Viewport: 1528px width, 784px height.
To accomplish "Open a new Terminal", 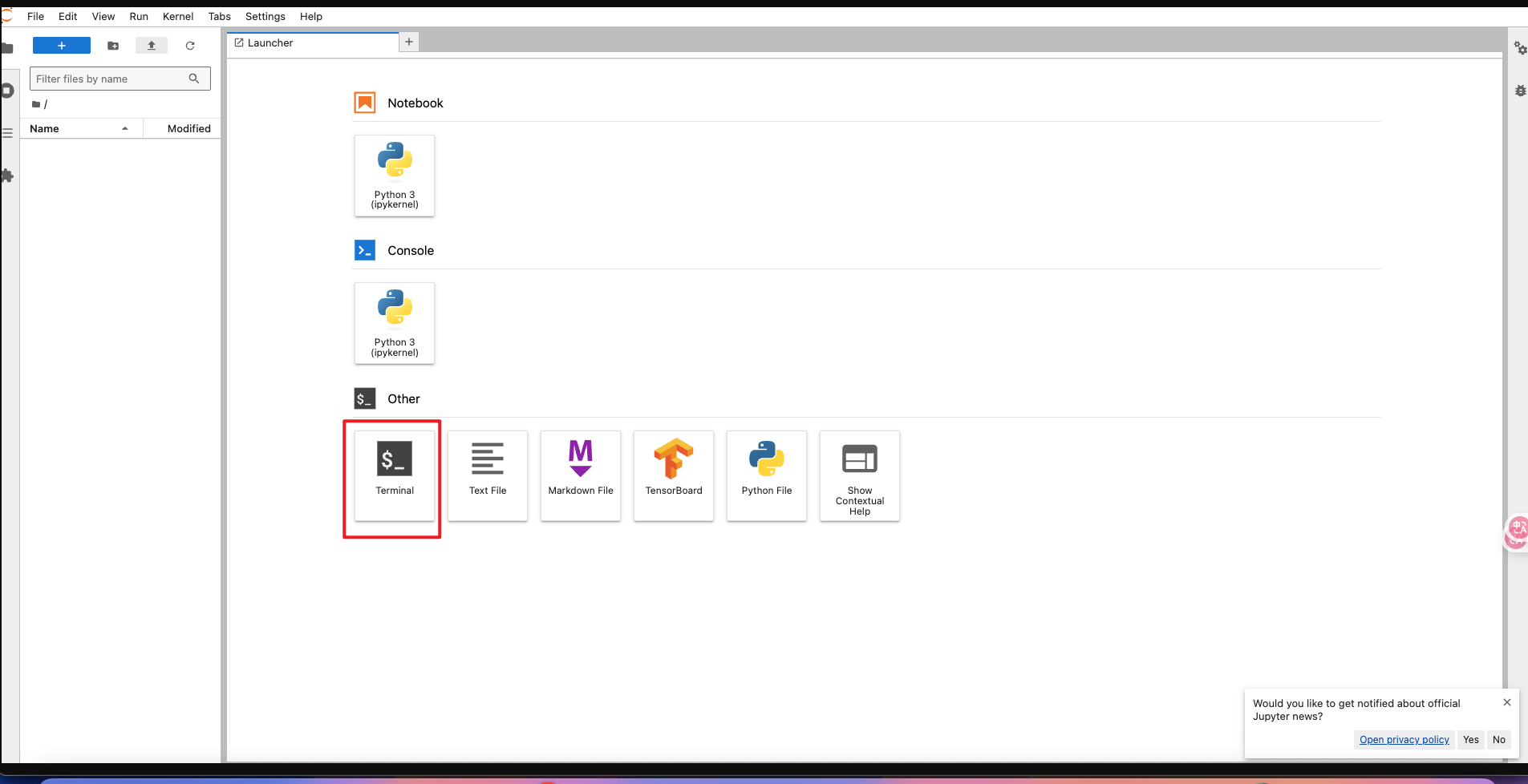I will 395,475.
